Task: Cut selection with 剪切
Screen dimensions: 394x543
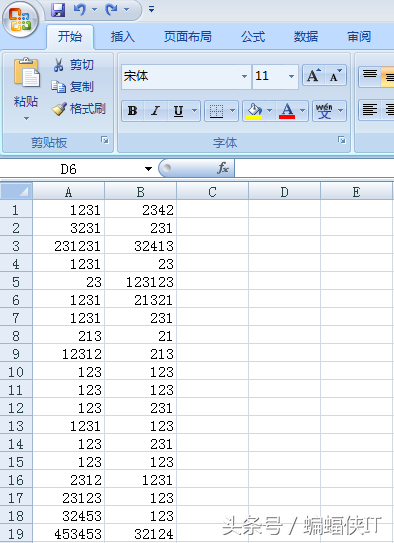Action: [x=73, y=65]
